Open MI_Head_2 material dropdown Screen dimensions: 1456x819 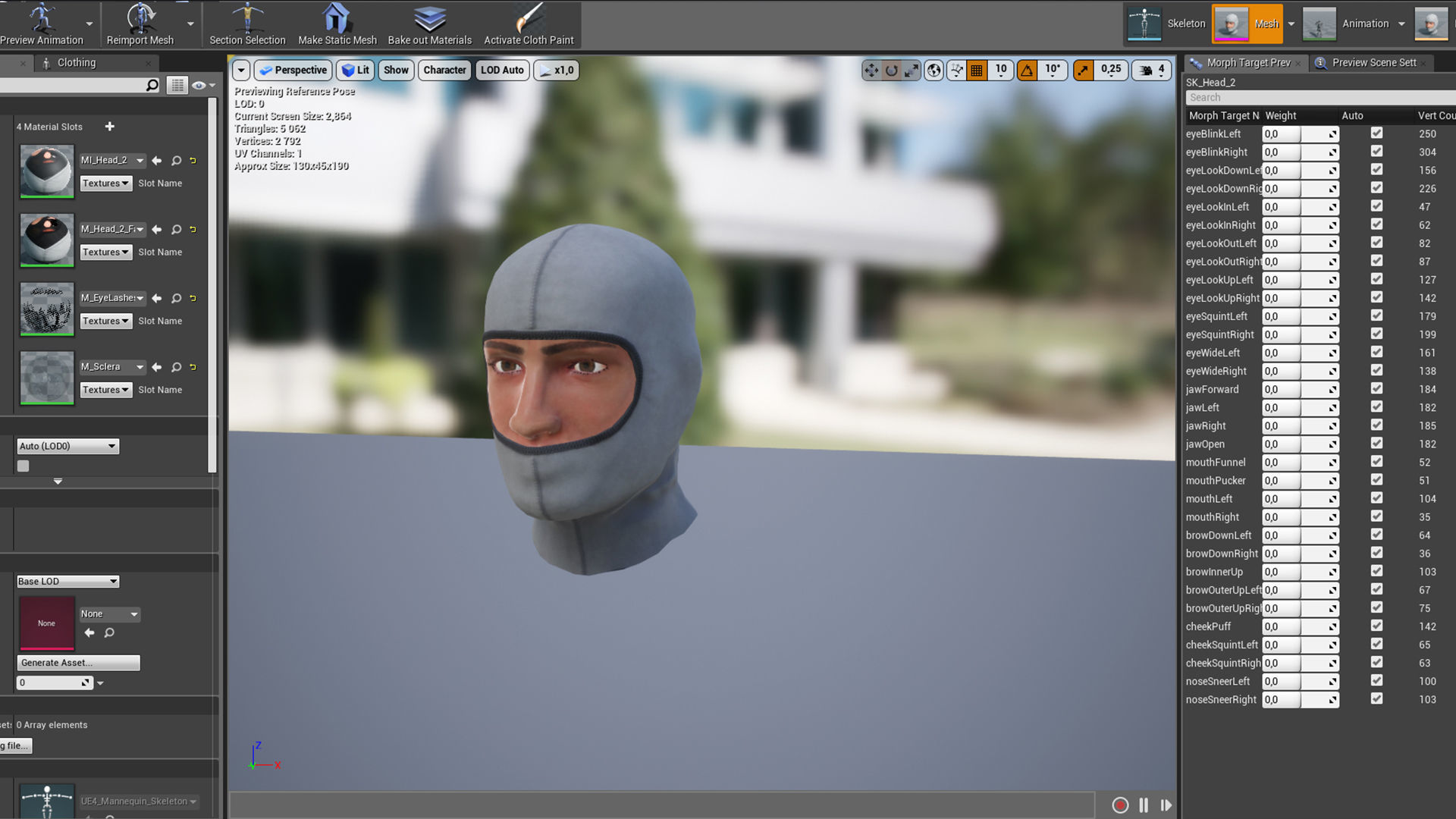coord(112,161)
